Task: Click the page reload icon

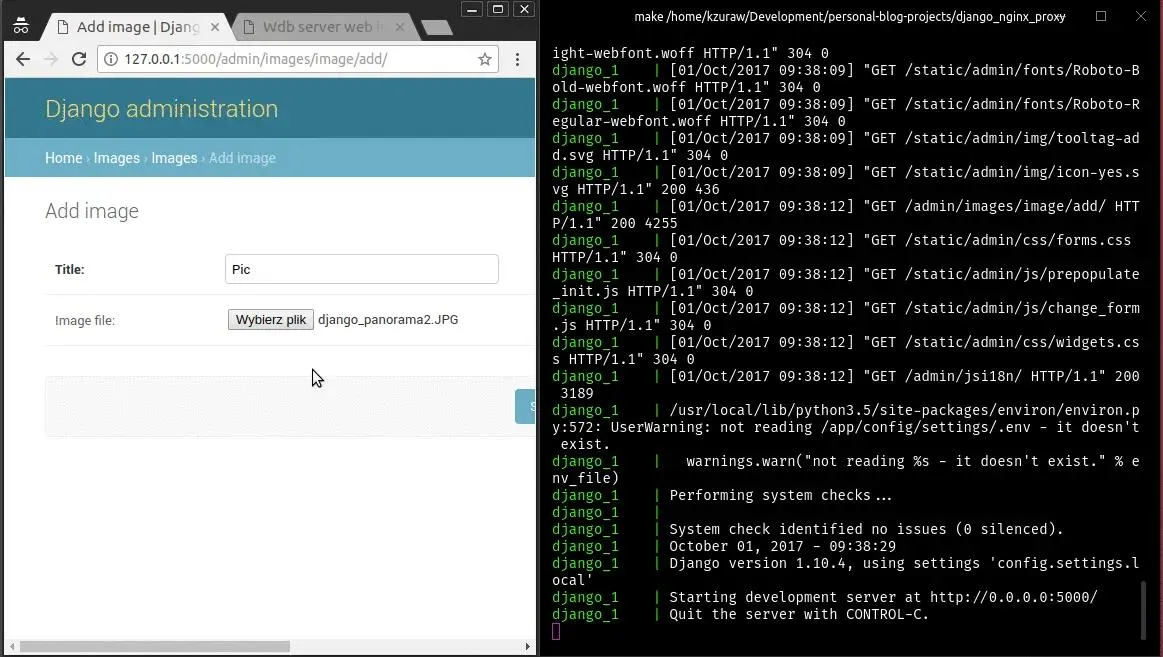Action: point(79,59)
